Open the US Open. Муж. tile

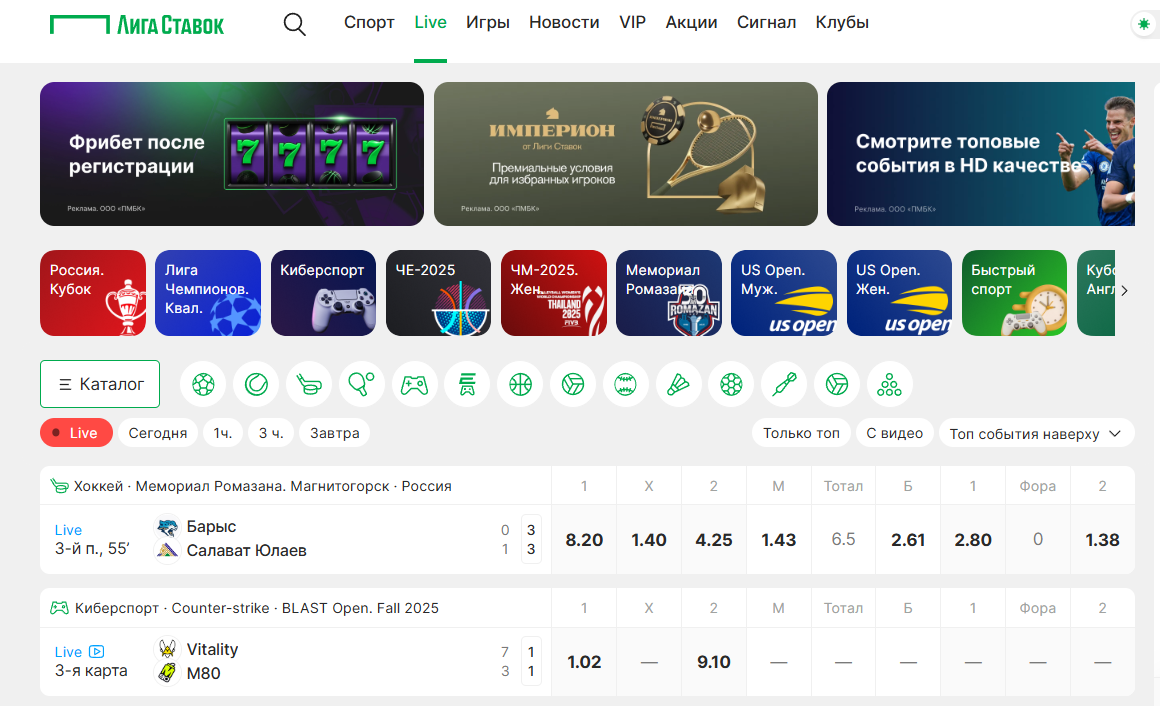[784, 293]
